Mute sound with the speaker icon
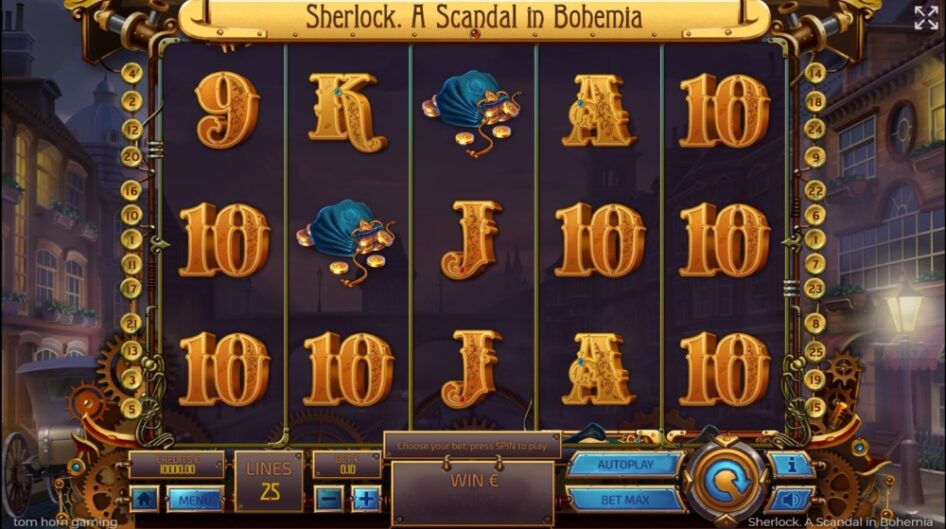946x529 pixels. (x=791, y=499)
